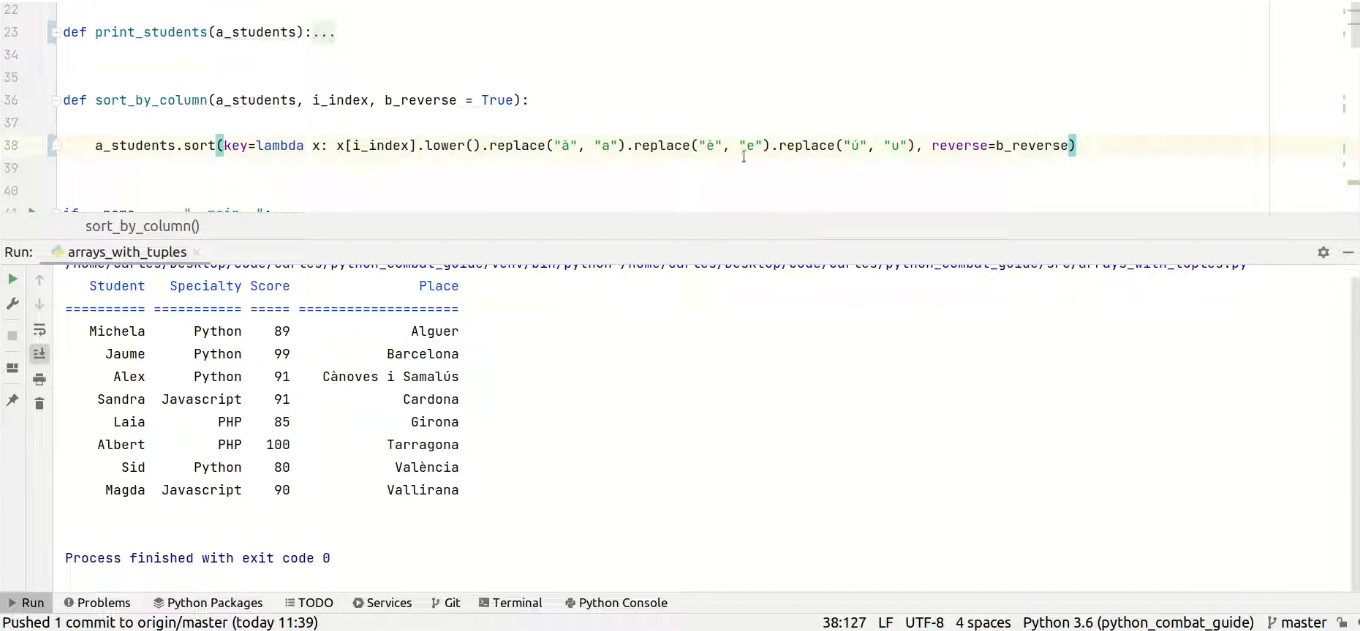
Task: Hide the Run panel with minimize dash
Action: [x=1347, y=253]
